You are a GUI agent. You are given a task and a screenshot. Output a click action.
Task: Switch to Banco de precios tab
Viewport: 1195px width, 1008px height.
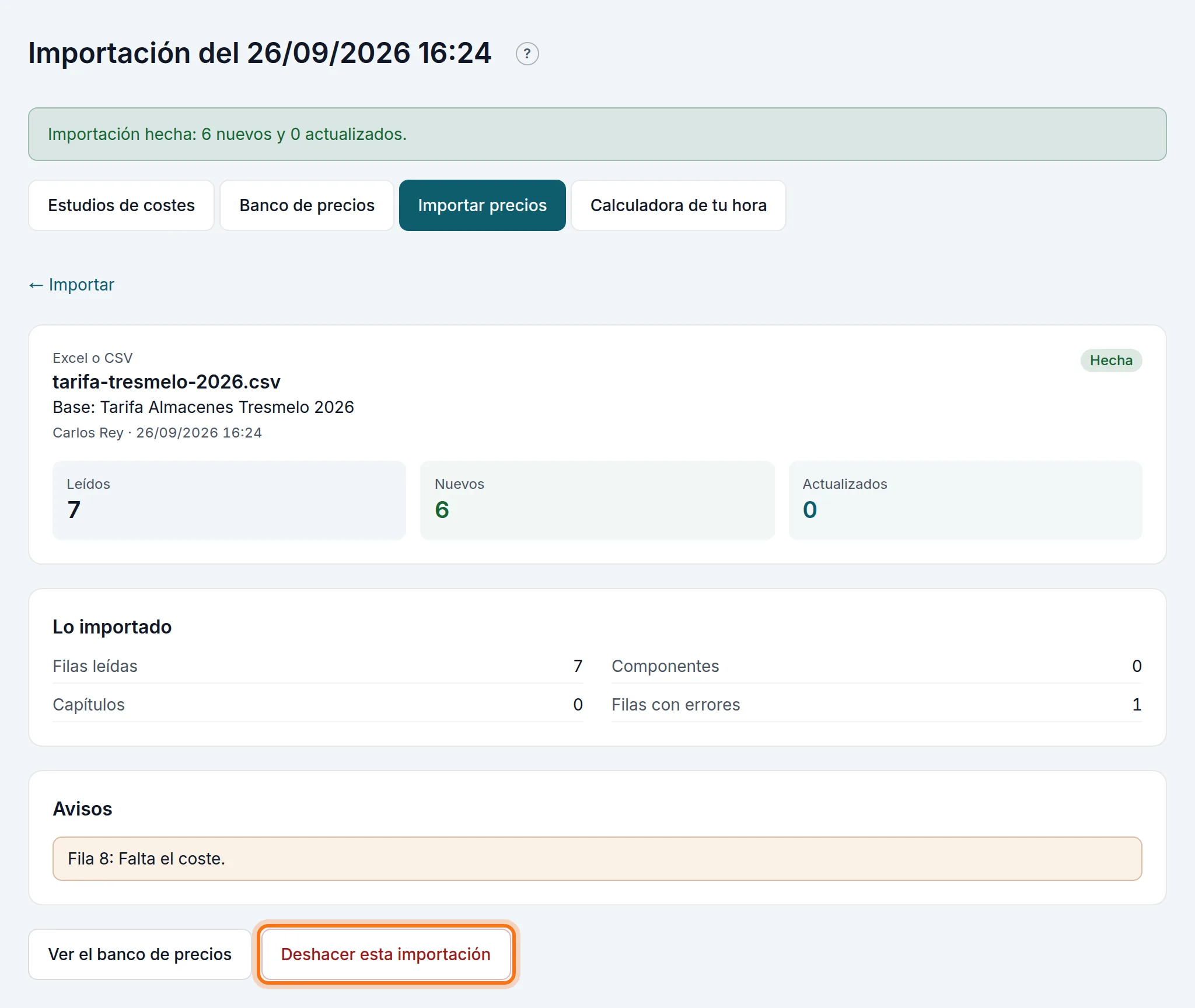point(307,205)
